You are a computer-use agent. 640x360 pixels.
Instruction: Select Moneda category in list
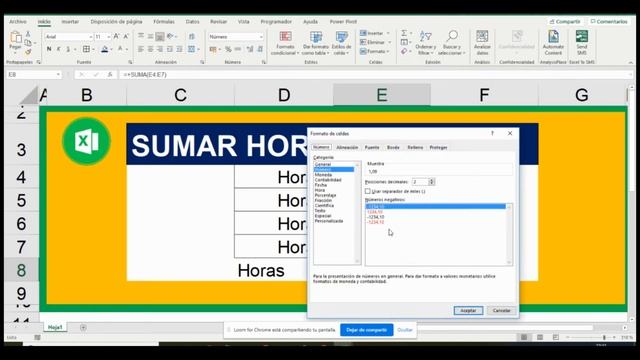point(323,175)
